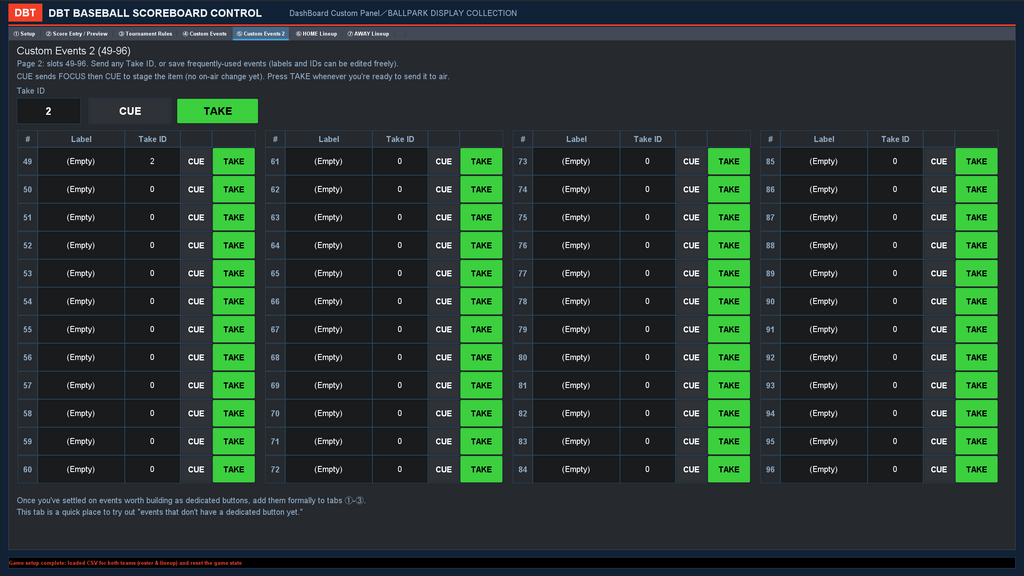Image resolution: width=1024 pixels, height=576 pixels.
Task: Click CUE for slot 50
Action: (196, 189)
